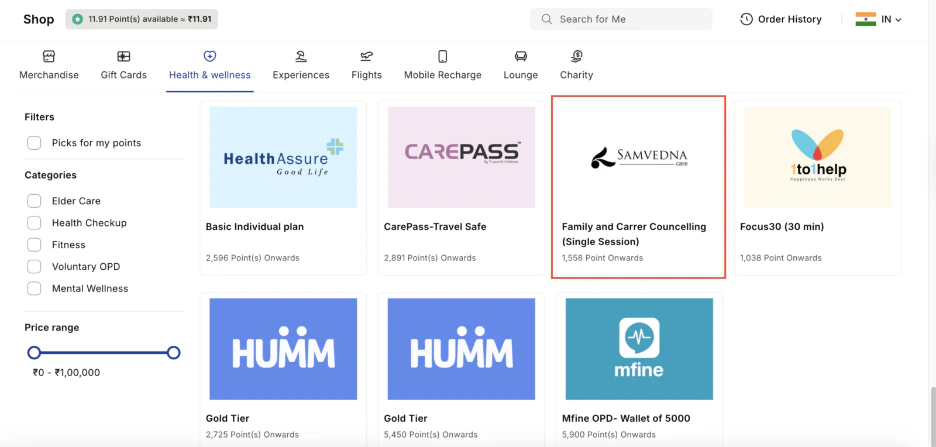Click the price range minimum handle
Screen dimensions: 936x447
(34, 353)
